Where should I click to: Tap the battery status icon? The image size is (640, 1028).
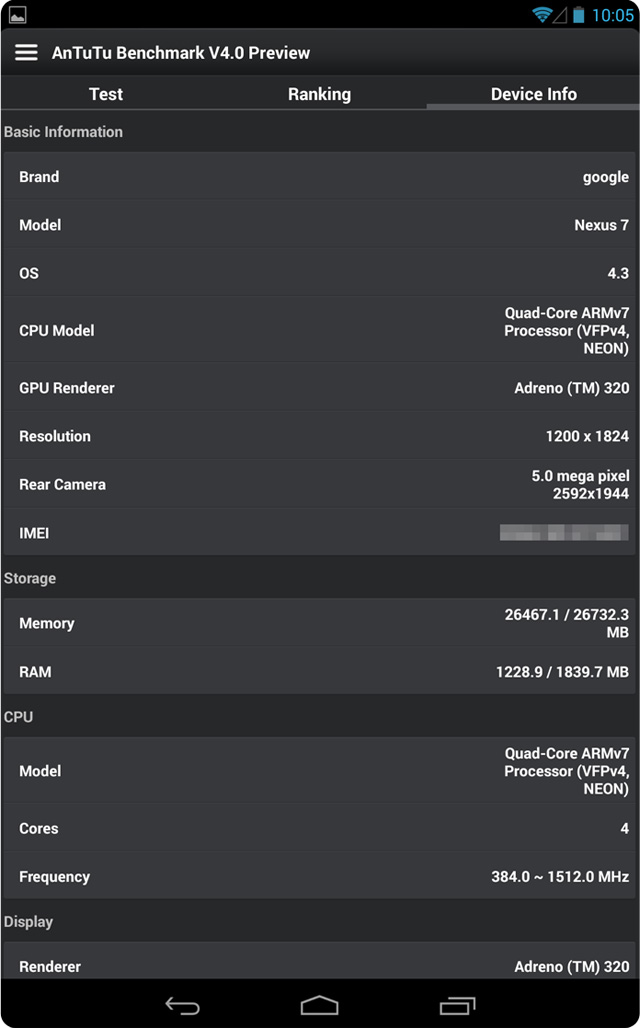pyautogui.click(x=578, y=14)
